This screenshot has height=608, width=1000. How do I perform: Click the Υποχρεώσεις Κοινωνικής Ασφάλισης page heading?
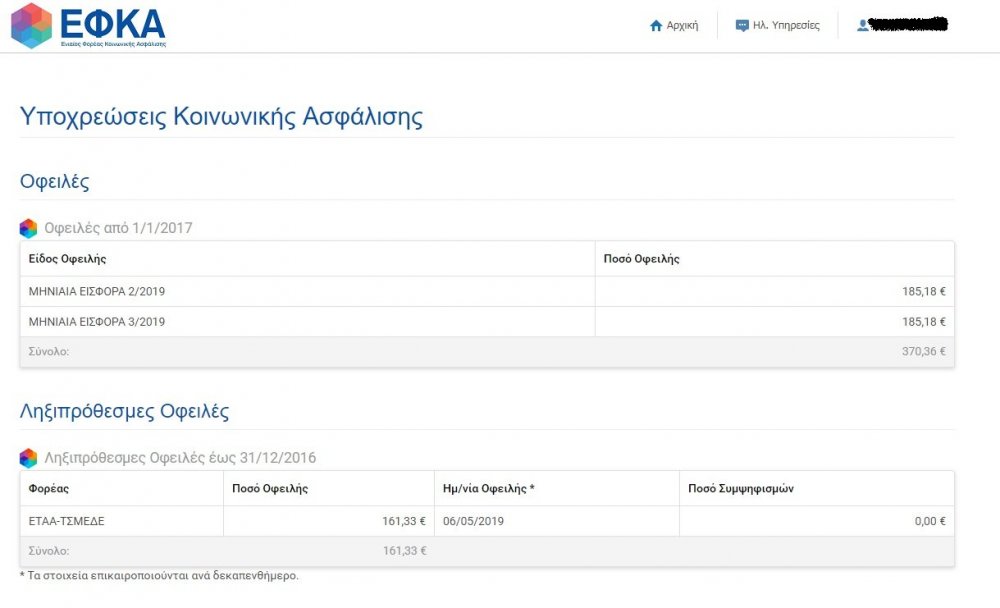221,117
